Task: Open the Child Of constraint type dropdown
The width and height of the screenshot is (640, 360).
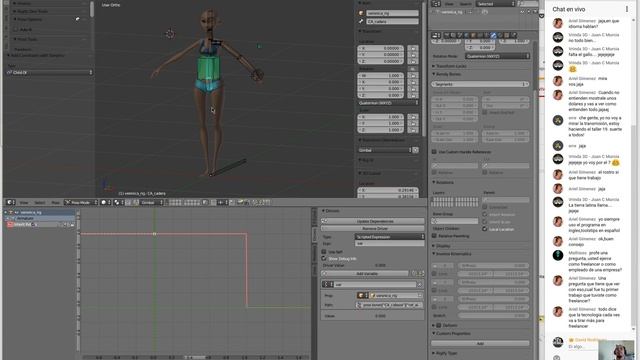Action: tap(49, 73)
